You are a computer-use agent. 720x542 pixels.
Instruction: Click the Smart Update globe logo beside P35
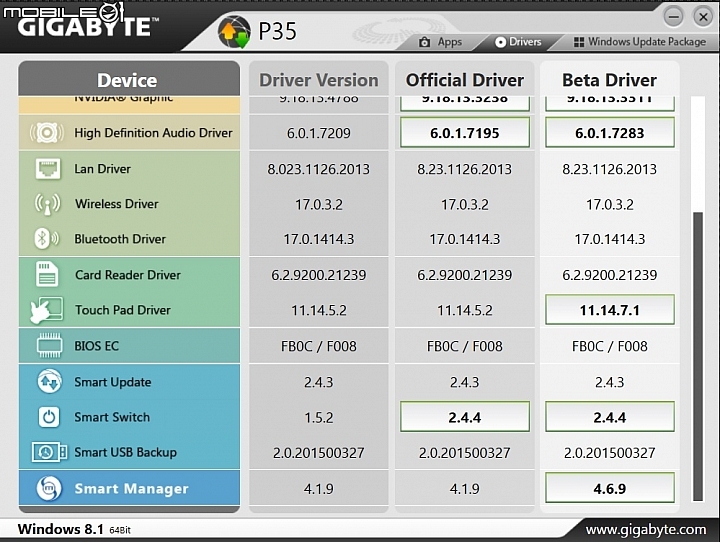point(234,32)
